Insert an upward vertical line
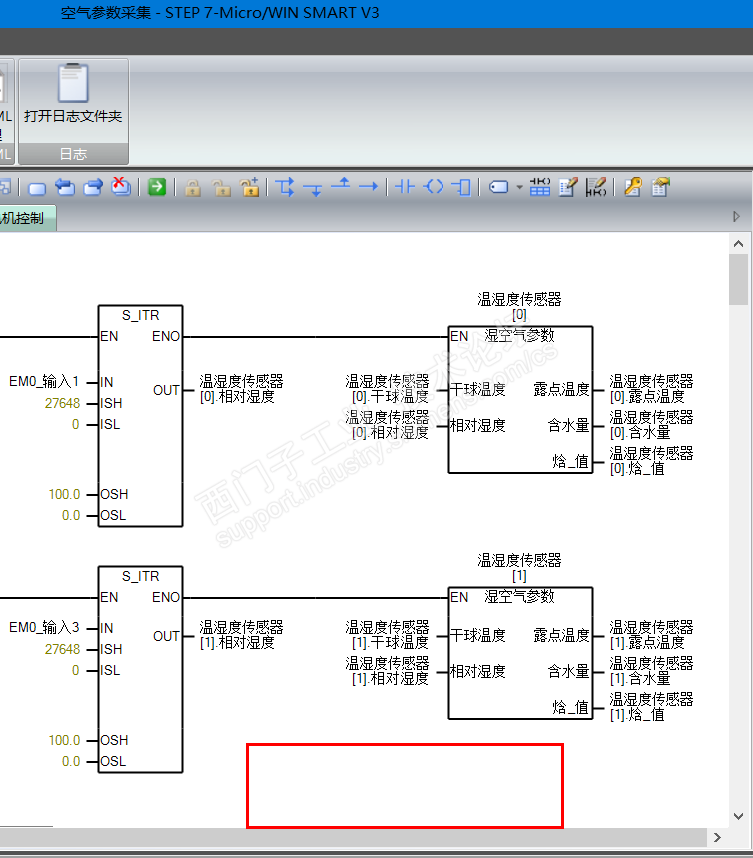The width and height of the screenshot is (753, 858). pos(340,184)
